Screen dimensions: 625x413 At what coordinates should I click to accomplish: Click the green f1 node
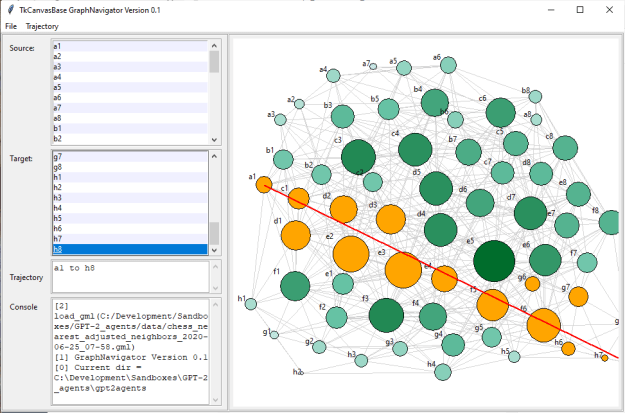(x=295, y=287)
